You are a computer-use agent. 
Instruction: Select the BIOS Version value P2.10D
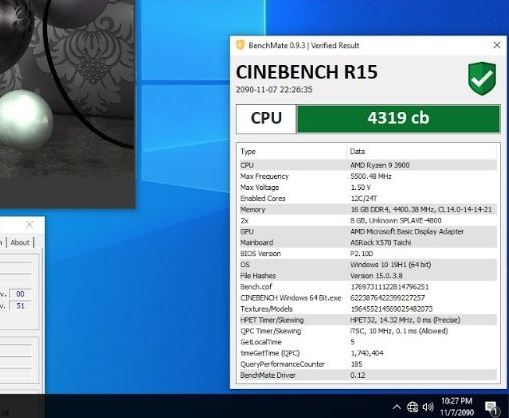coord(361,253)
